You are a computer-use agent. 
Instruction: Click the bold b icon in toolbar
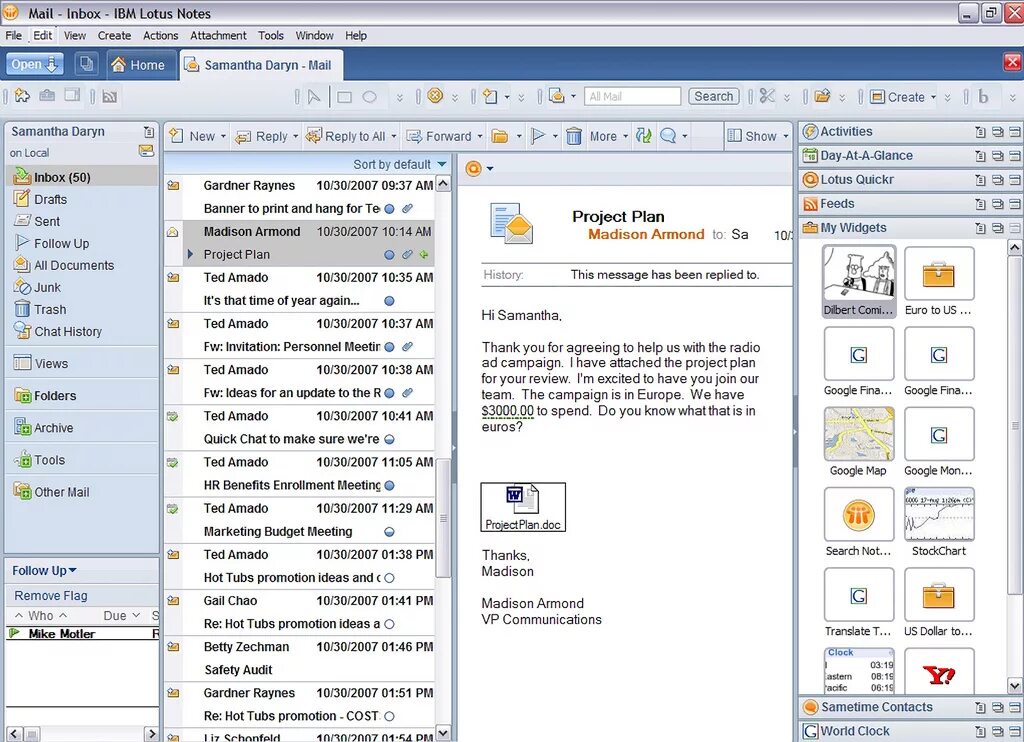point(983,97)
